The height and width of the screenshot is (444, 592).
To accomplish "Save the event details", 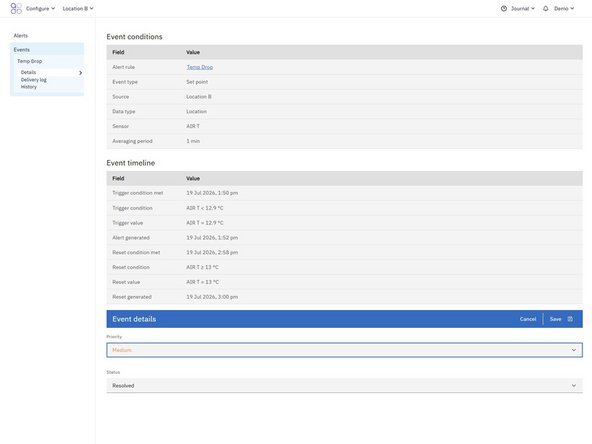I will tap(555, 319).
